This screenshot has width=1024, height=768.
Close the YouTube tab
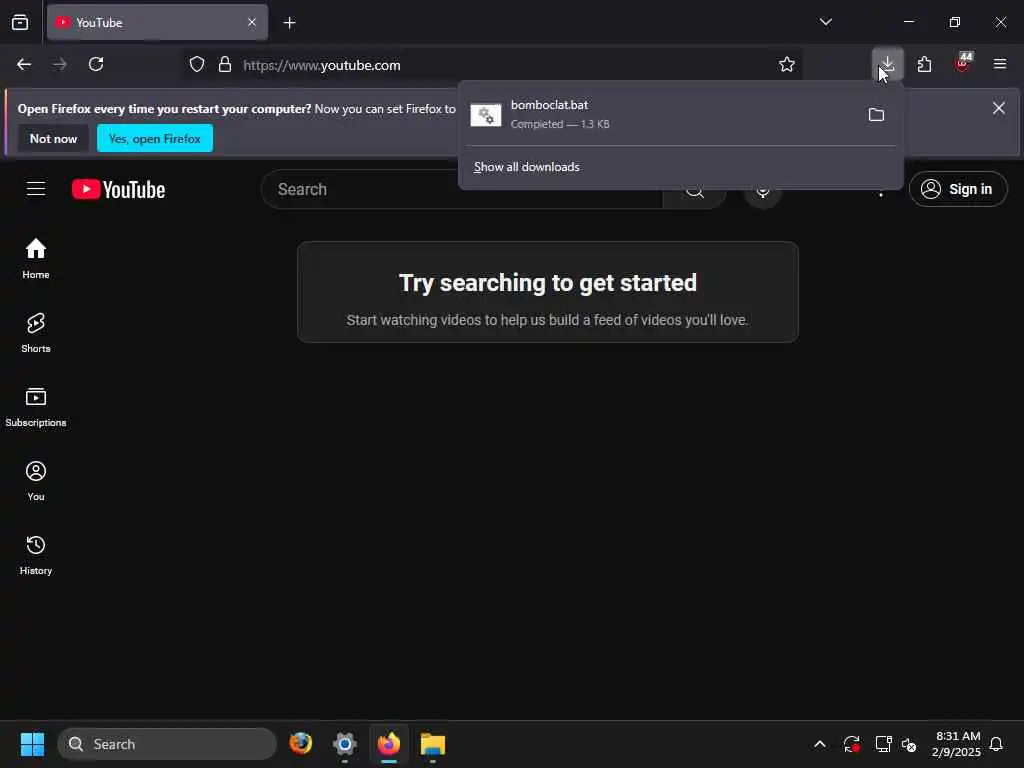pyautogui.click(x=251, y=22)
